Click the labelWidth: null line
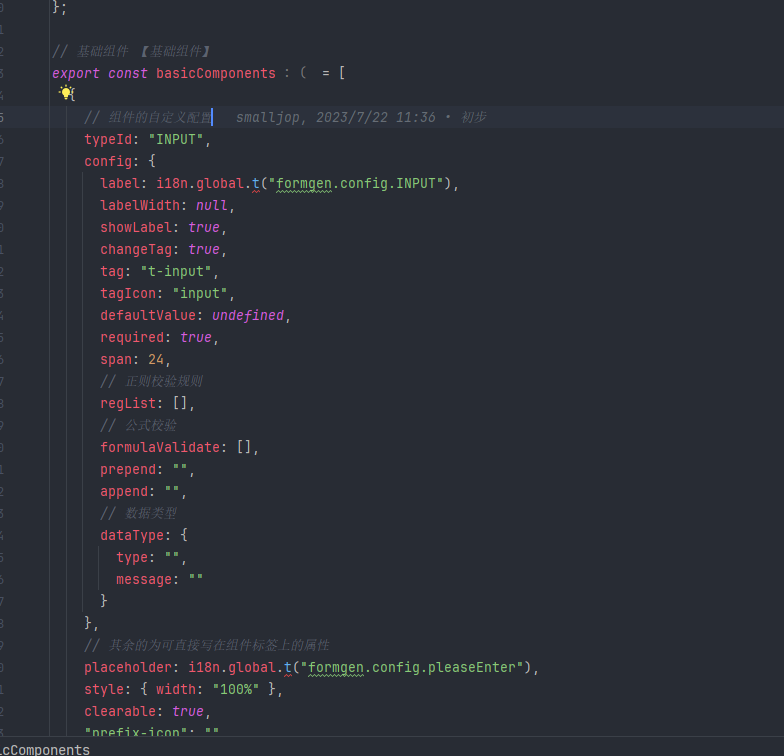This screenshot has height=756, width=784. 167,205
